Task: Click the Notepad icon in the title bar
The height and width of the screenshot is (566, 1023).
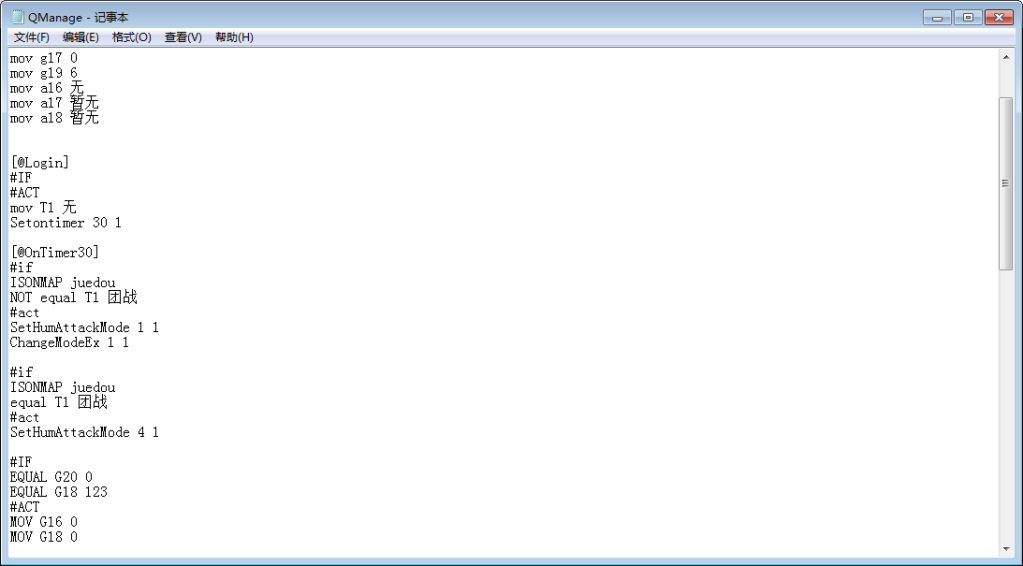Action: tap(18, 17)
